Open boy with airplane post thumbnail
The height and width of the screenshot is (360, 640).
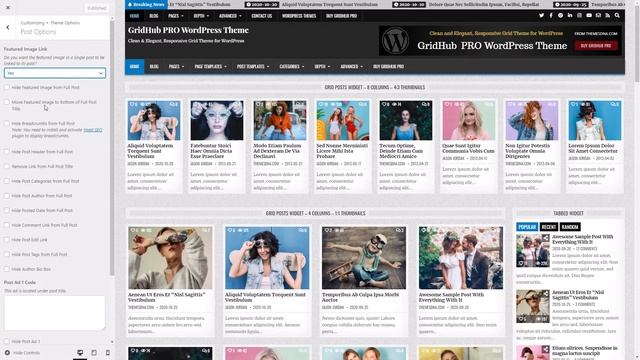[x=364, y=258]
